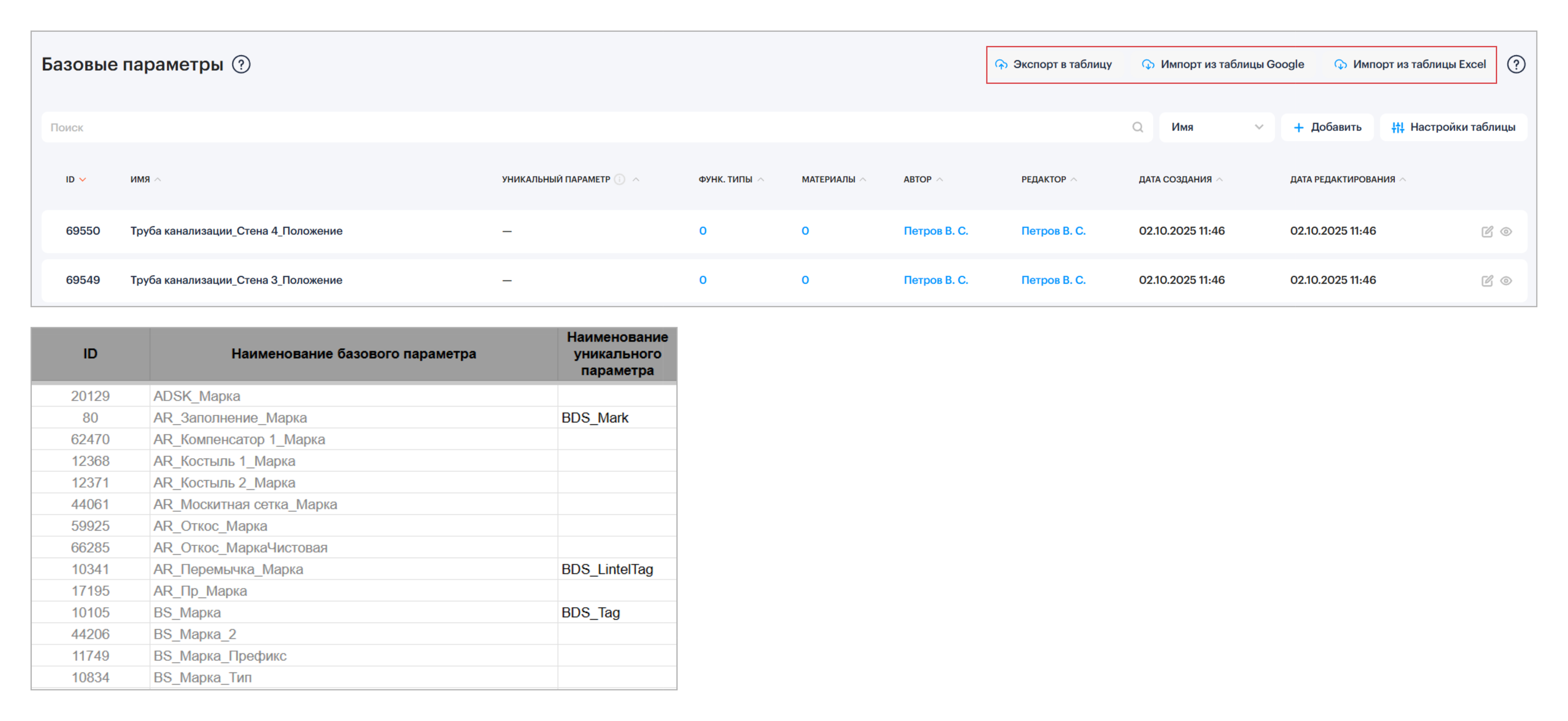Click the search magnifier icon in Поиск field

pos(1137,127)
